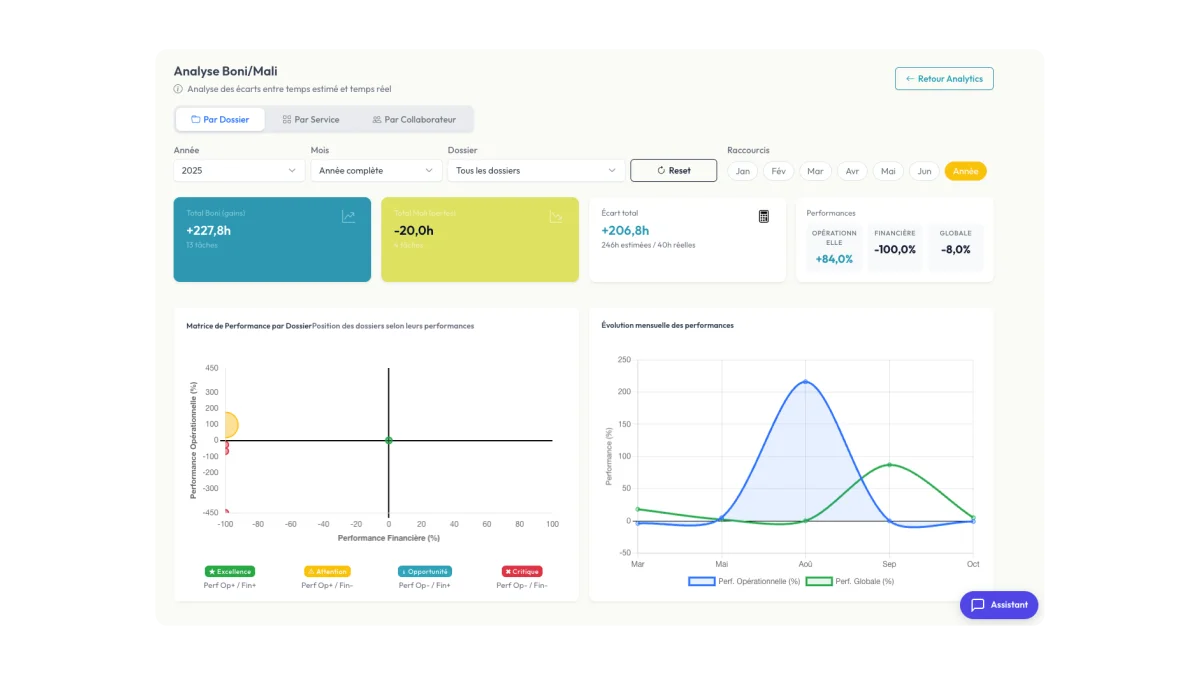Toggle the Perf. Globale (%) legend series

850,581
